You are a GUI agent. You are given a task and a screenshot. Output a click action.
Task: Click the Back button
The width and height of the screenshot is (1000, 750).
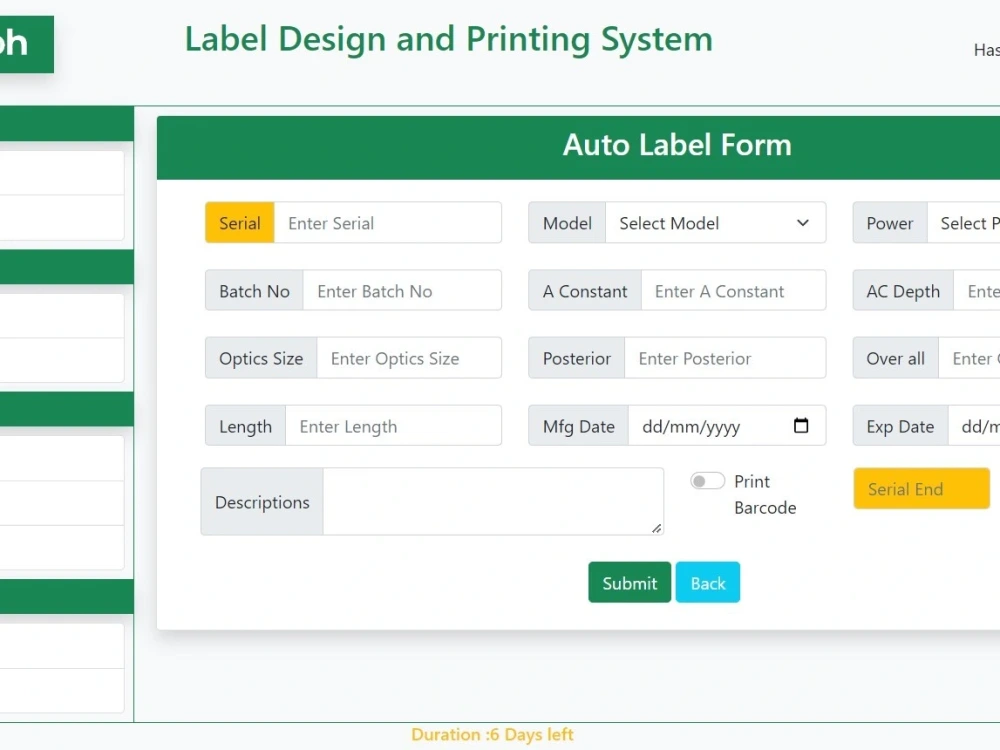pyautogui.click(x=707, y=582)
